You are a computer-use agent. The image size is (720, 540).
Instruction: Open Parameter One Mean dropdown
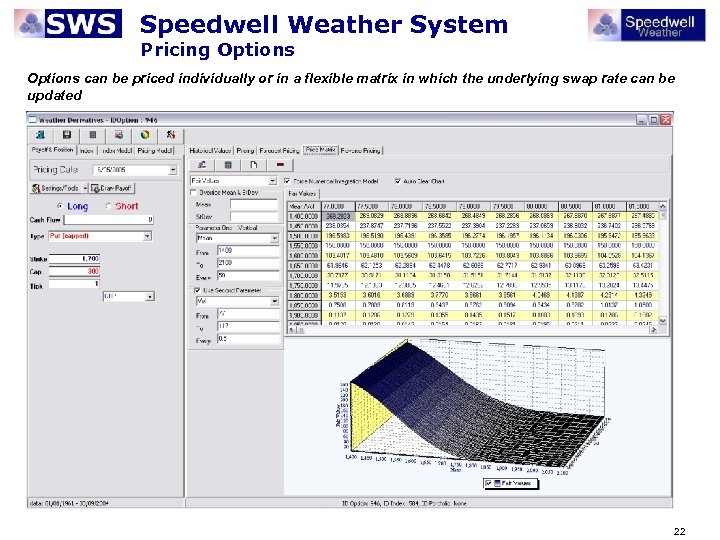click(x=275, y=238)
